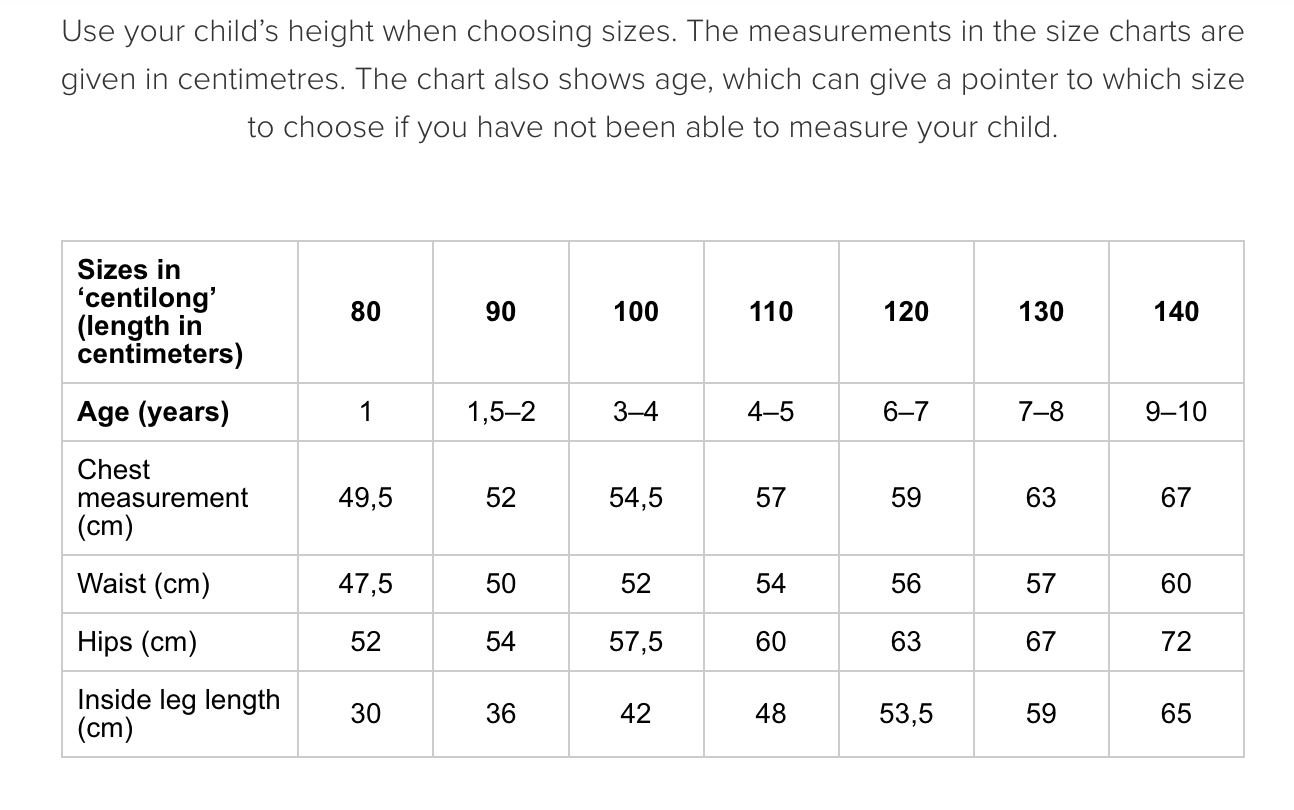Click the chest measurement 49,5 value
Screen dimensions: 1294x810
click(365, 498)
